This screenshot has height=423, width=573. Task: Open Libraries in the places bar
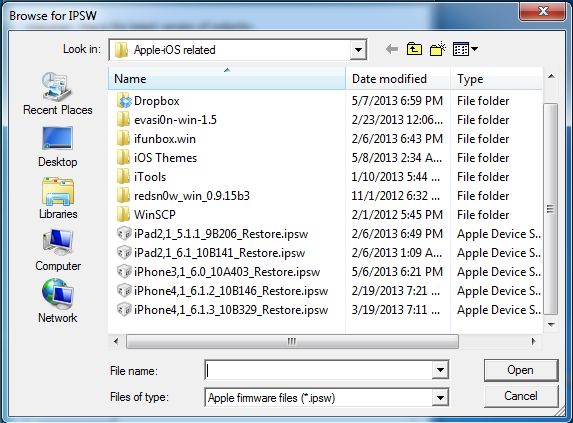58,198
